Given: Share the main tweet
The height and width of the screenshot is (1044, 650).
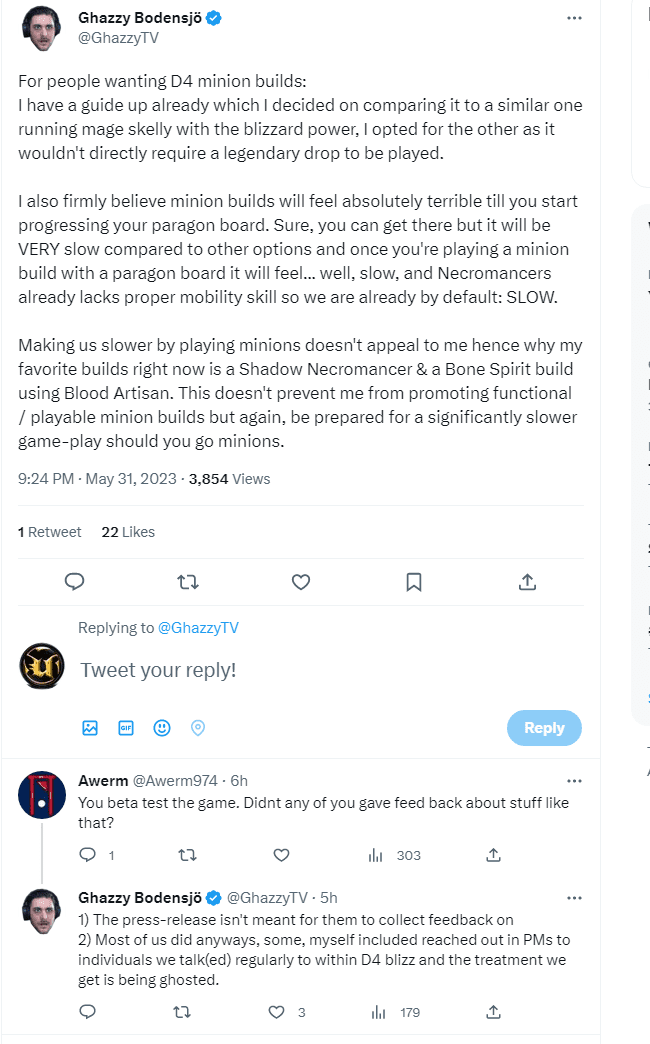Looking at the screenshot, I should pyautogui.click(x=527, y=581).
